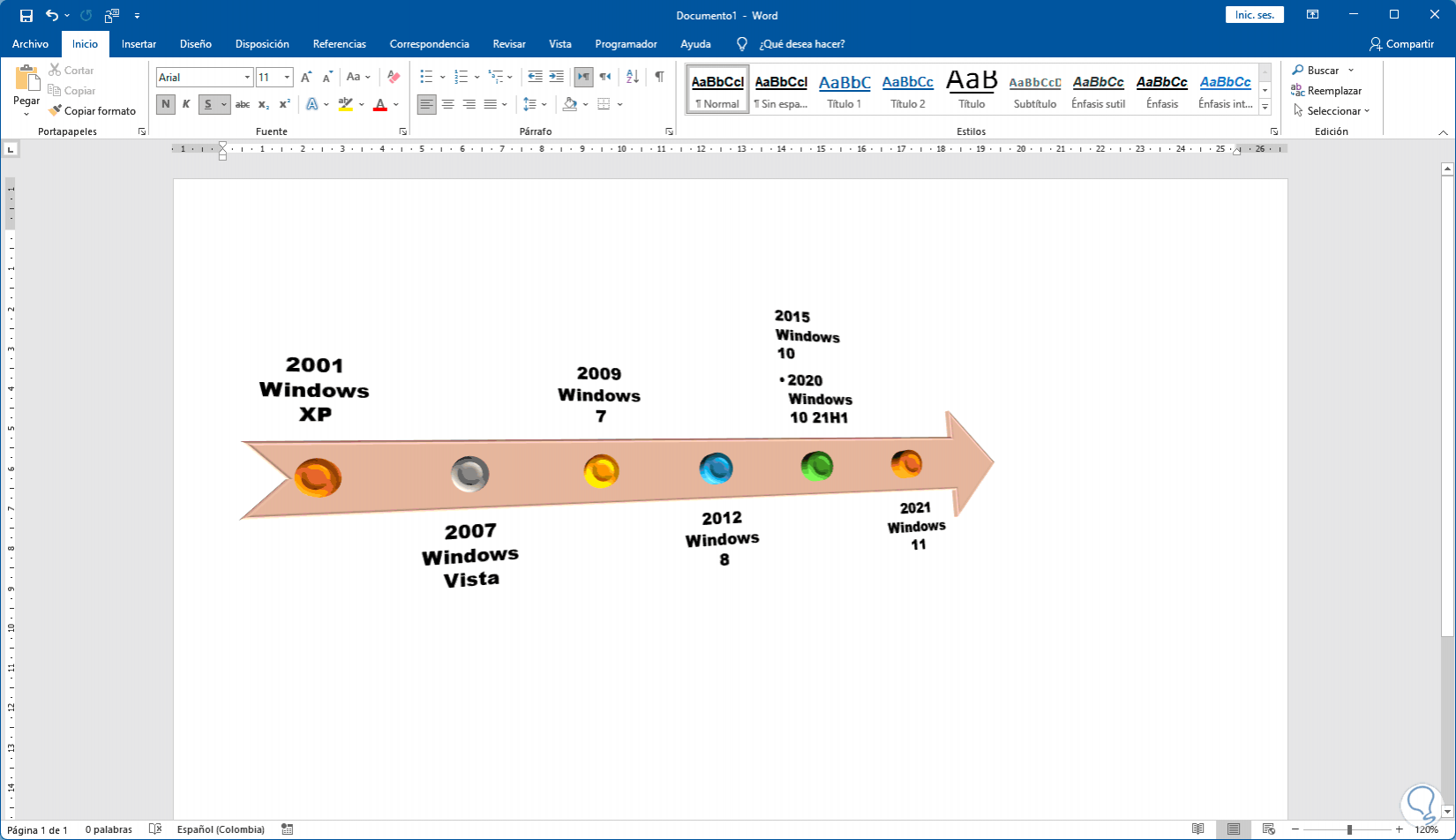Apply the Título 1 style
Viewport: 1456px width, 840px height.
pos(844,90)
